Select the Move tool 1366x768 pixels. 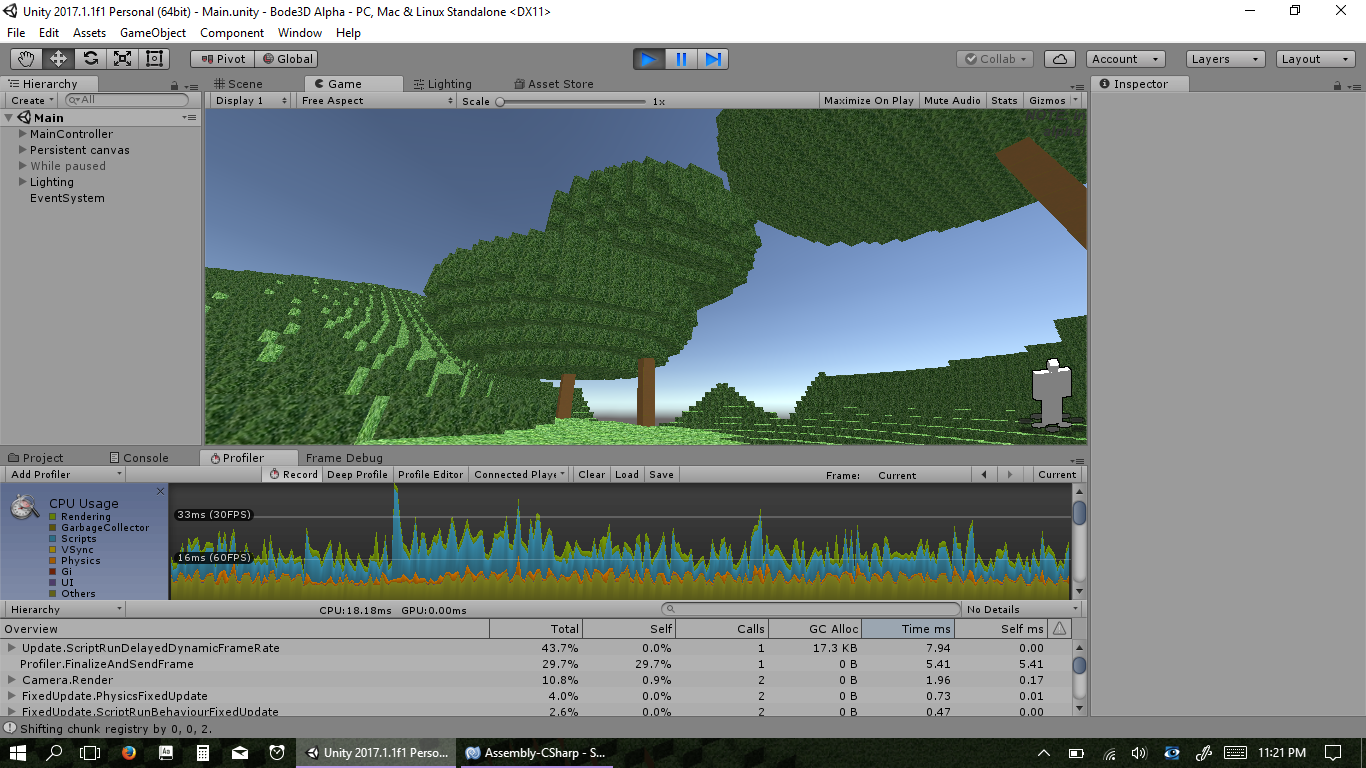click(x=59, y=59)
